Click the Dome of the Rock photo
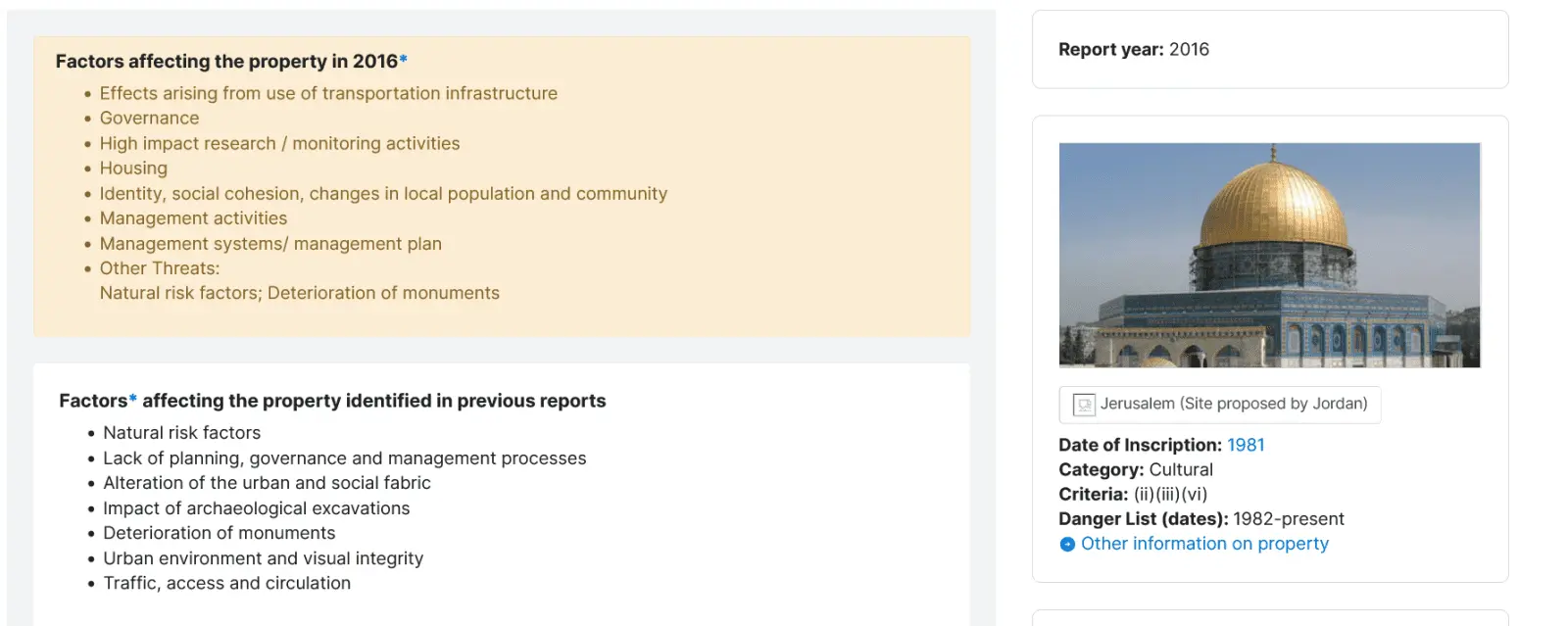 [1269, 255]
